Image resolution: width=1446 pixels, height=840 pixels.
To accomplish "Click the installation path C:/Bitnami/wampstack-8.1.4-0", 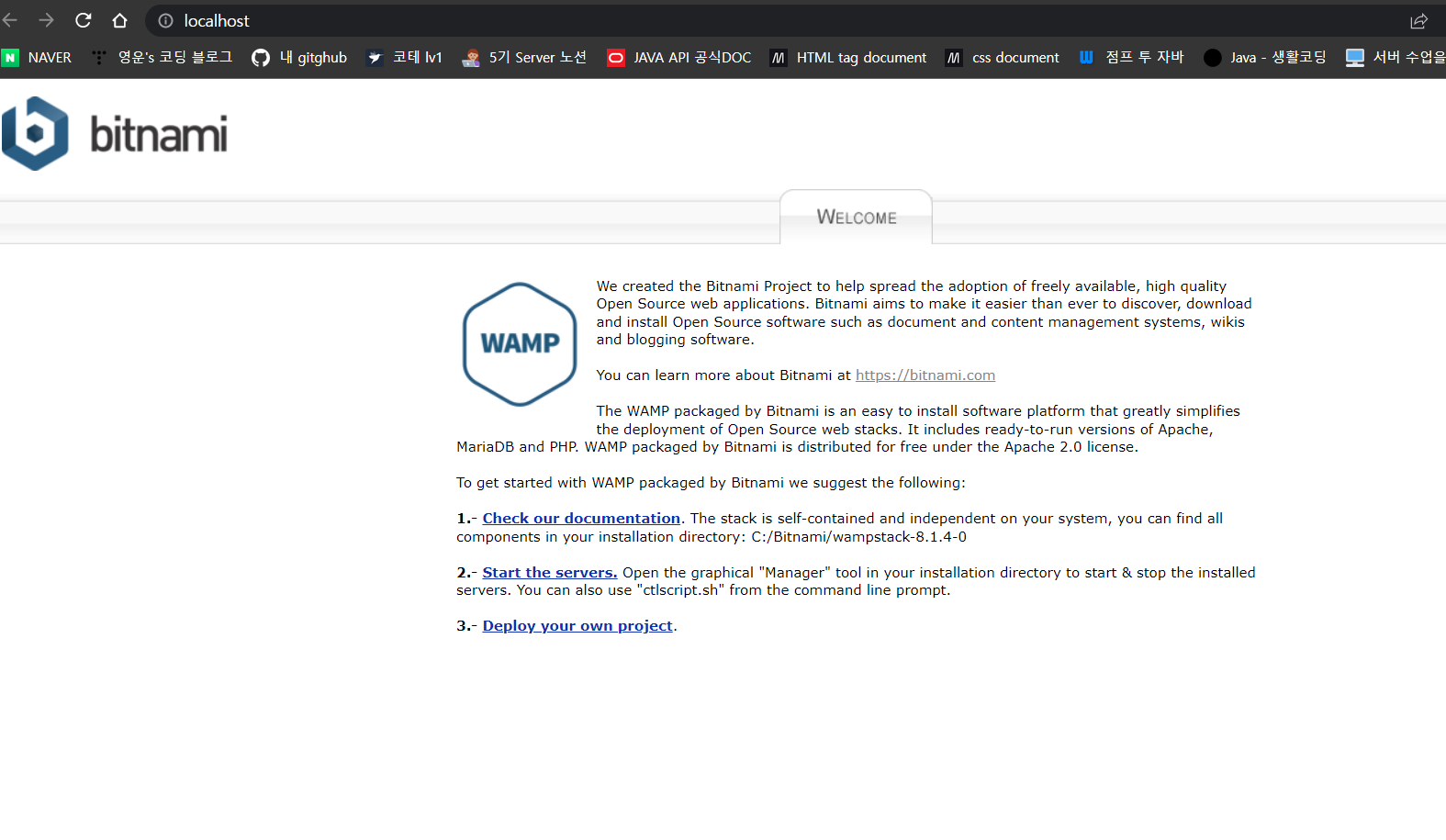I will pyautogui.click(x=858, y=537).
